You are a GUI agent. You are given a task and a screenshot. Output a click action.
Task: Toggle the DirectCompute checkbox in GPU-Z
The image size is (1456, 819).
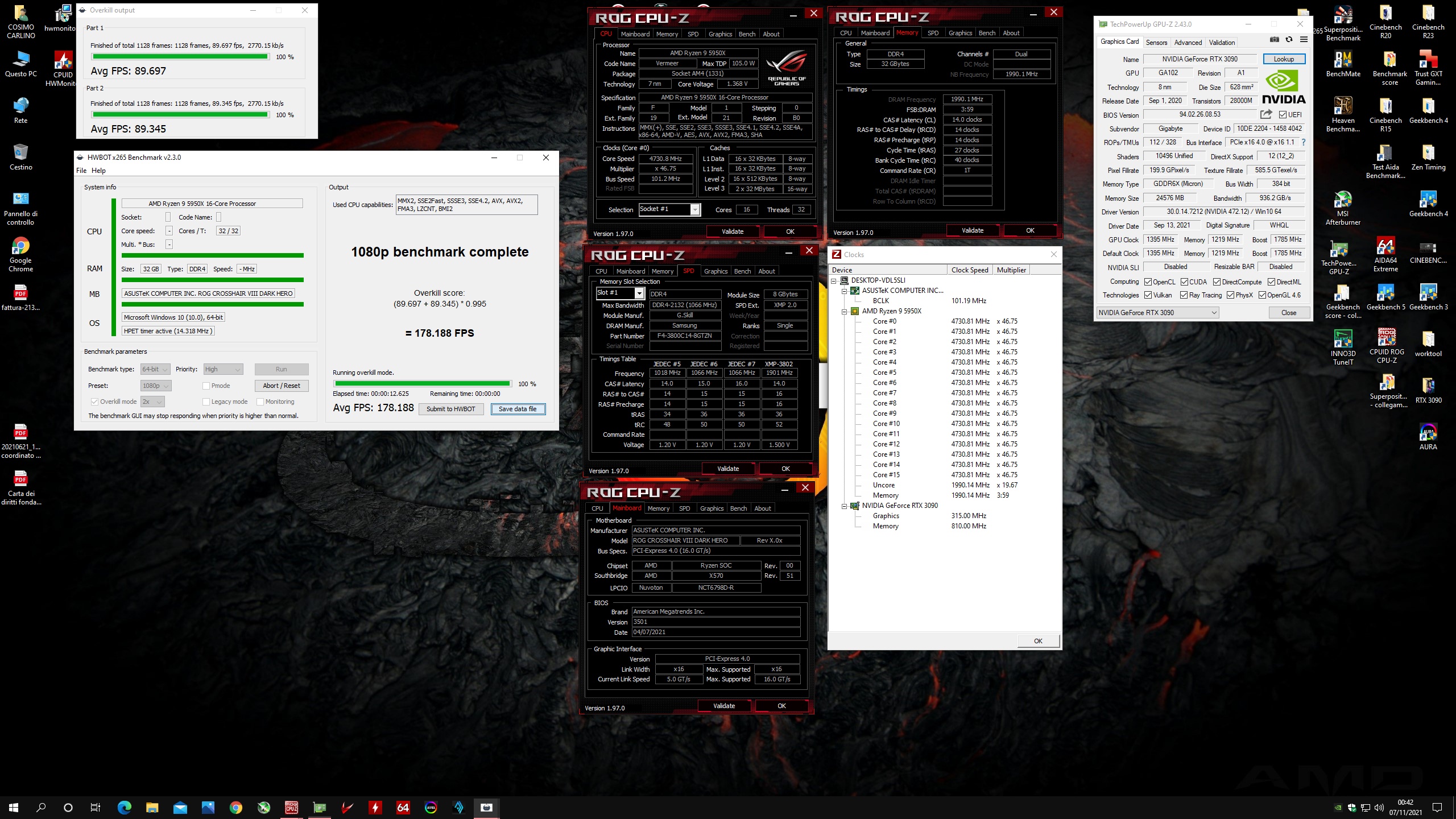click(x=1217, y=282)
